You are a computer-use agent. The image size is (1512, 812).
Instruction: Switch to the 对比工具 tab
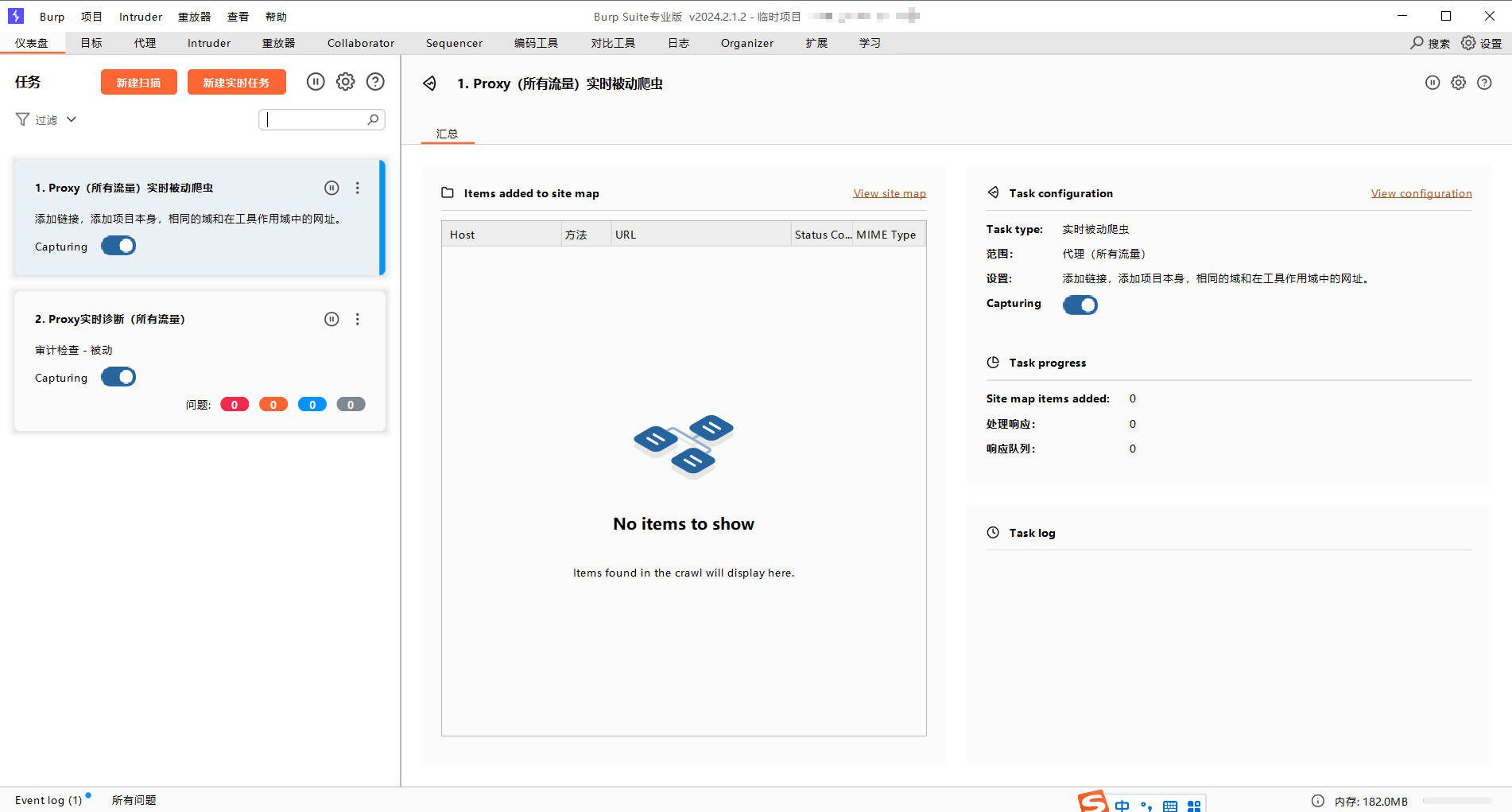[x=613, y=43]
